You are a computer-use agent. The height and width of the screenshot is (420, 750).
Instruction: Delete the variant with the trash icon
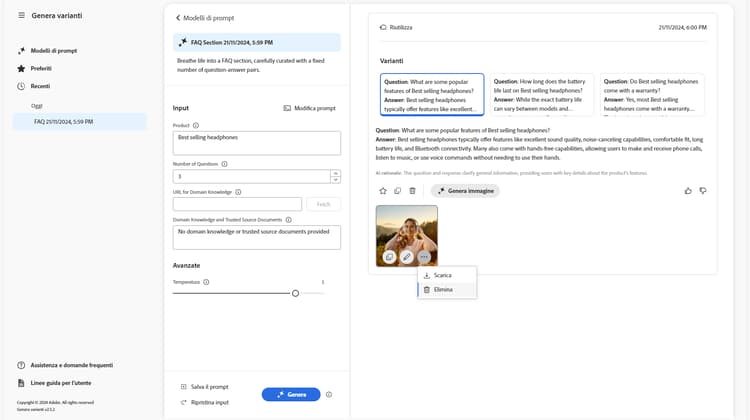pos(412,191)
